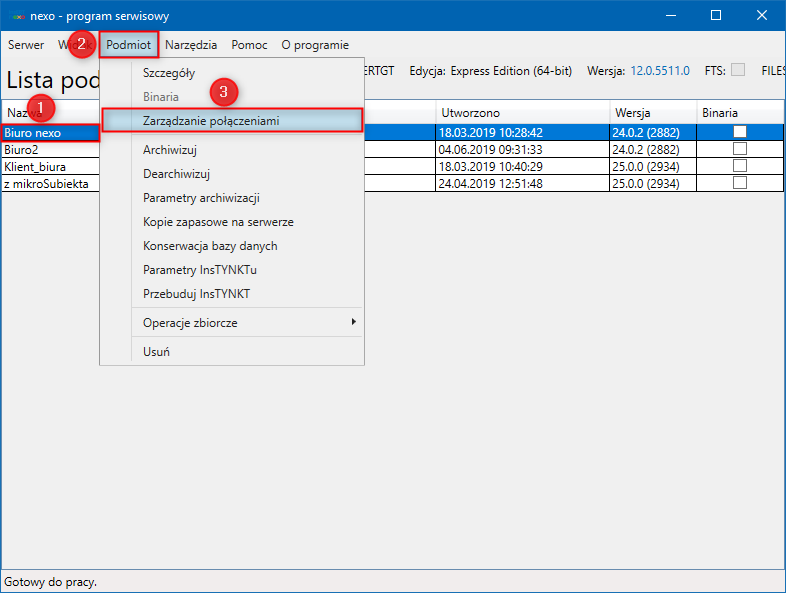
Task: Toggle the Binaria checkbox in Biuro2 row
Action: pos(740,149)
